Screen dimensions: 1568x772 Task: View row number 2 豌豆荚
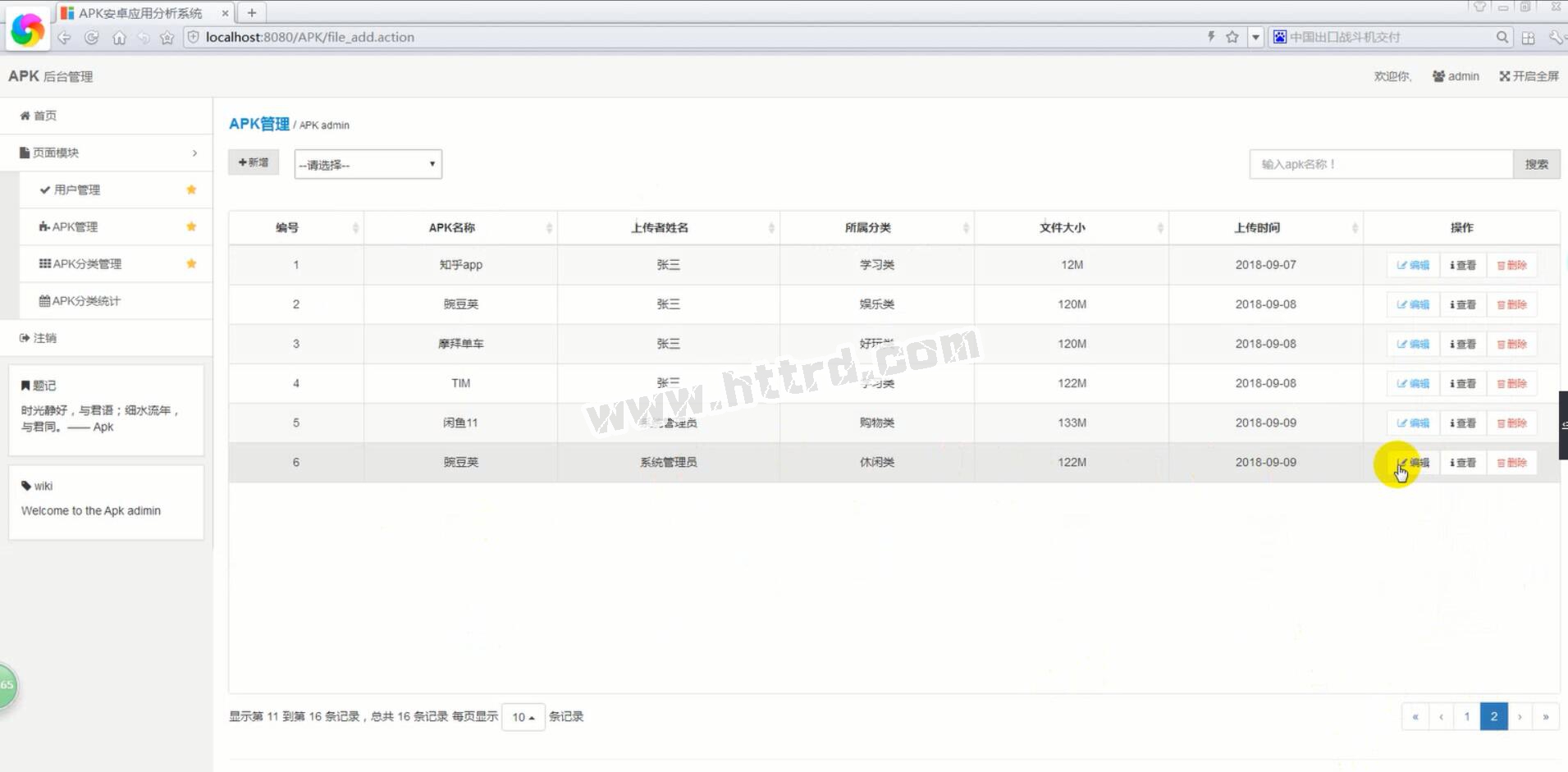coord(1462,304)
